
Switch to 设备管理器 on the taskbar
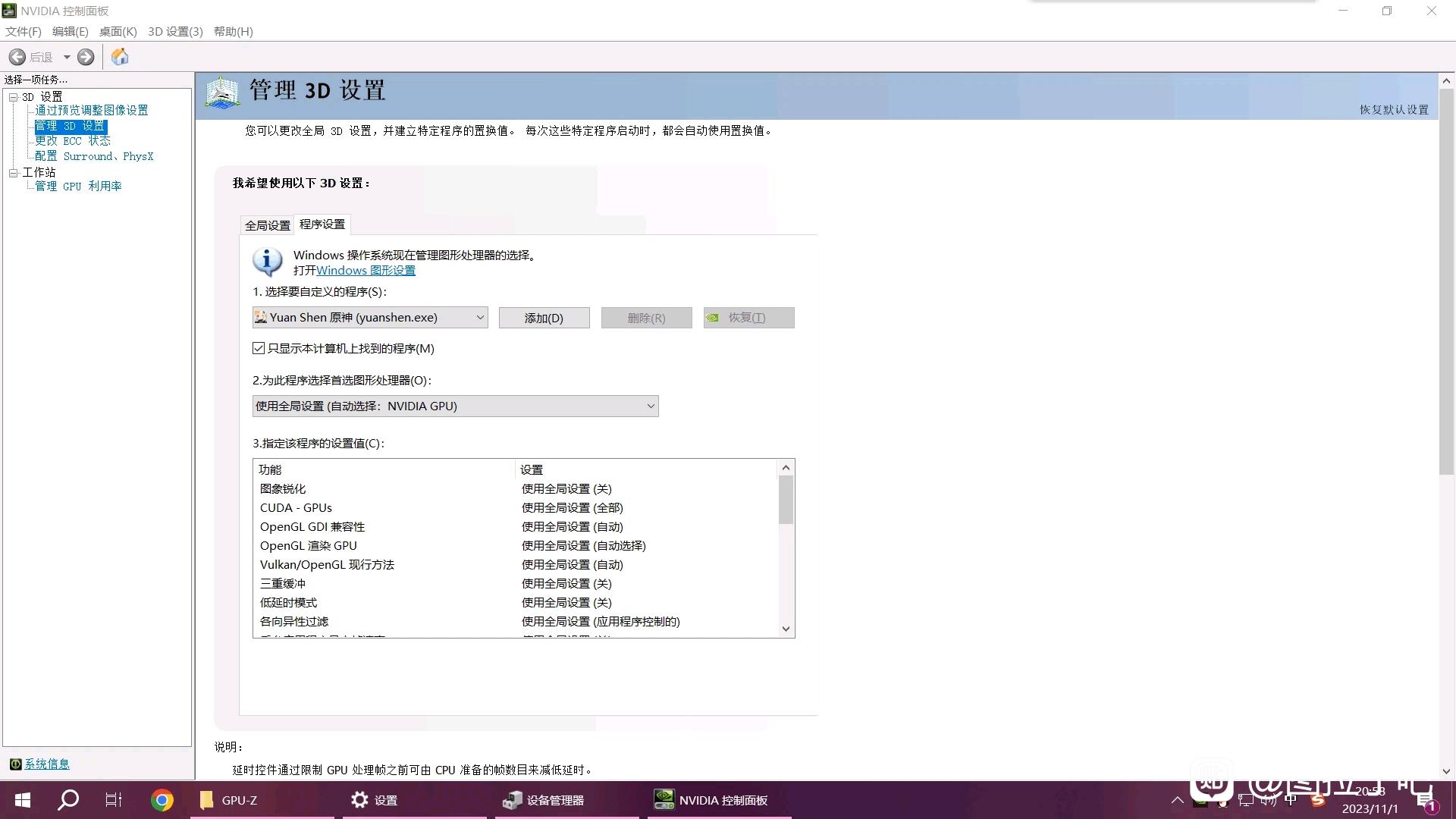(x=567, y=800)
